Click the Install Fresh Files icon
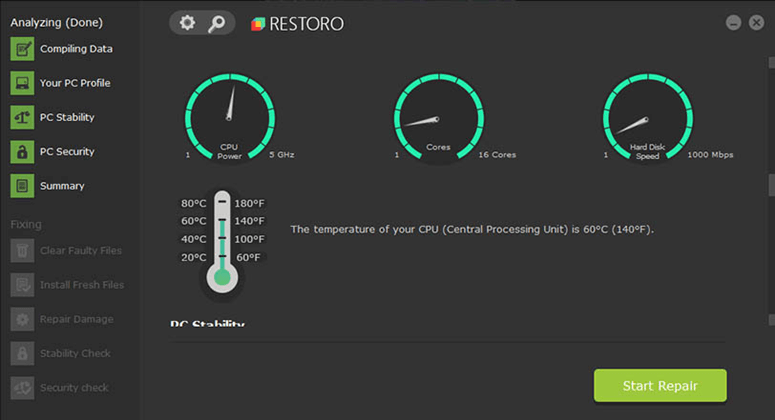The height and width of the screenshot is (420, 775). pos(22,285)
